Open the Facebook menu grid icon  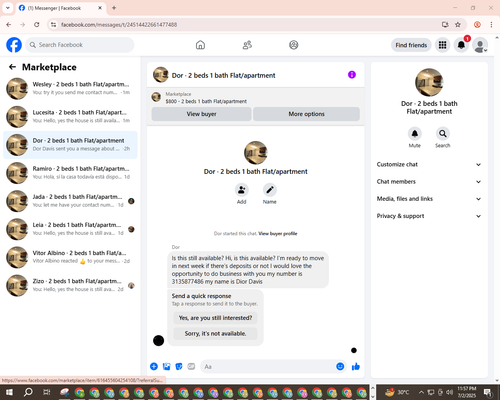click(x=442, y=45)
